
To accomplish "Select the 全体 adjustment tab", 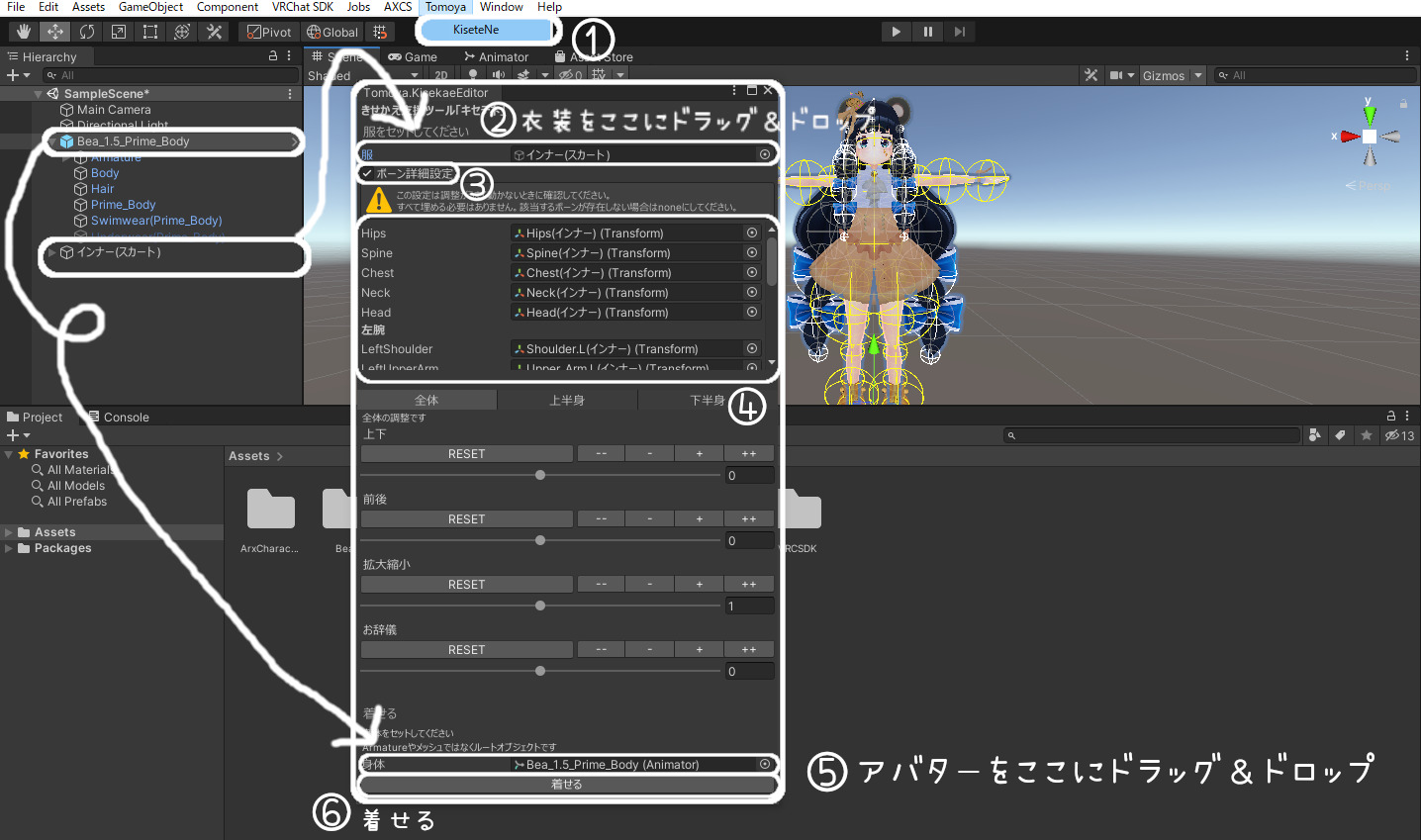I will pos(426,400).
